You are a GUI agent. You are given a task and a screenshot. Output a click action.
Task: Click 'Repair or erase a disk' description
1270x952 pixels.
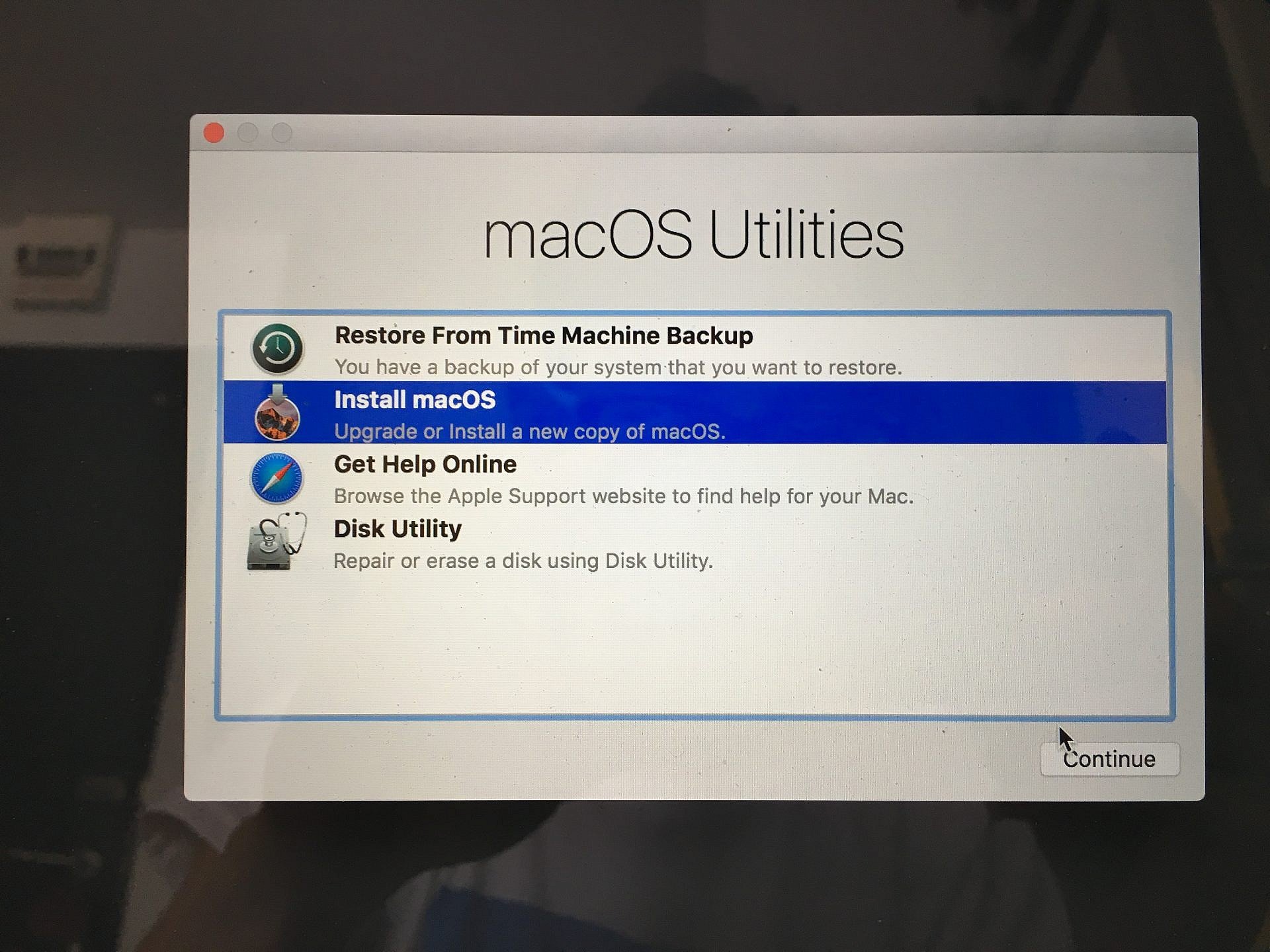coord(523,561)
